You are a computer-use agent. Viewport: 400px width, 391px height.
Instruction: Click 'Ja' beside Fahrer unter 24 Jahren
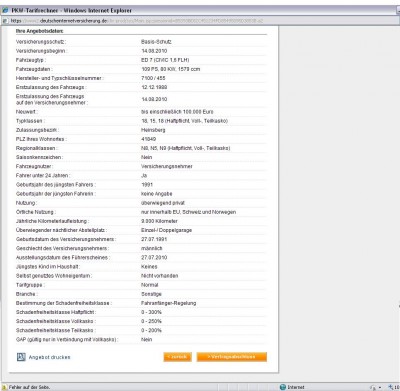click(x=144, y=175)
